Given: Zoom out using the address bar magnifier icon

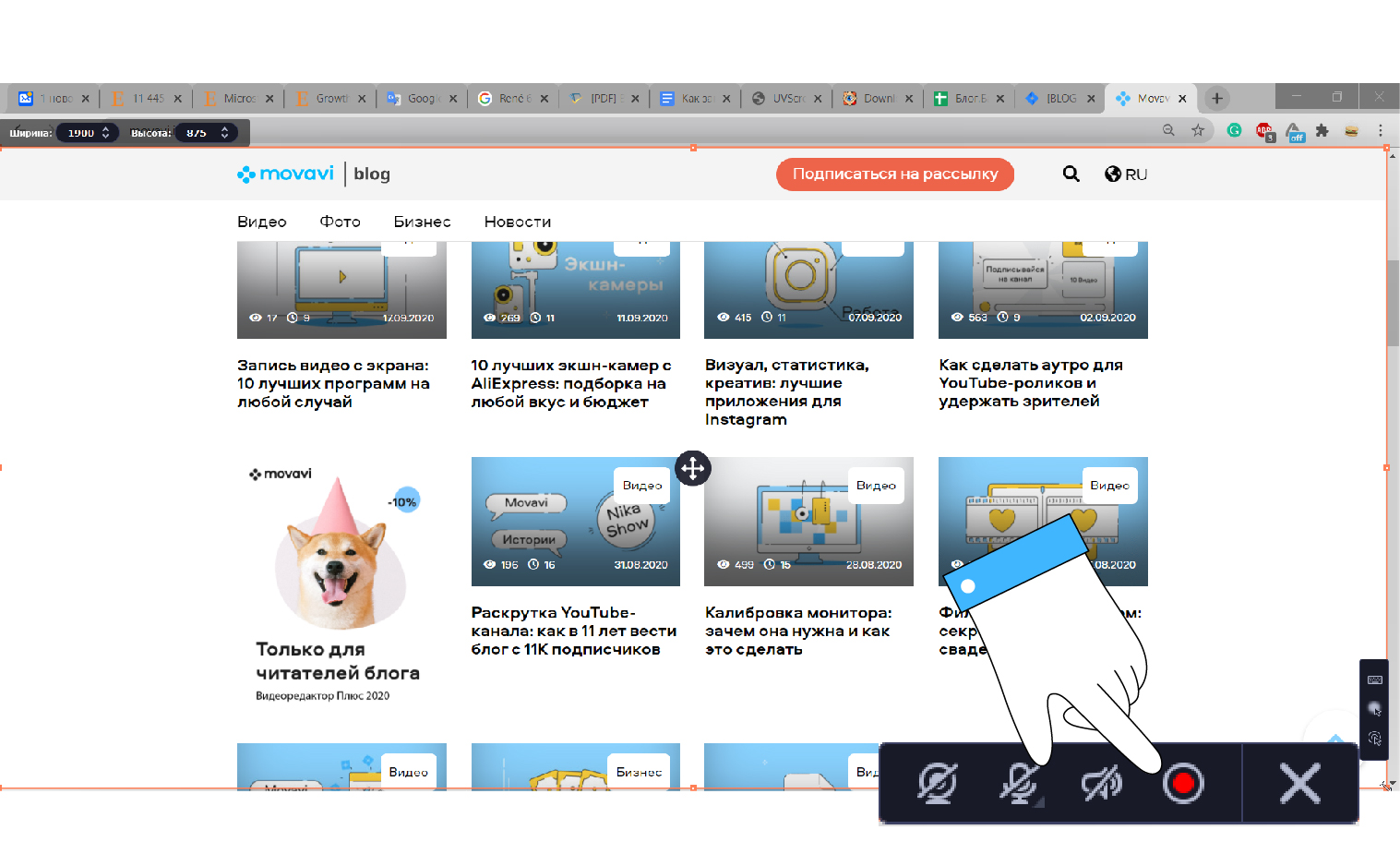Looking at the screenshot, I should pyautogui.click(x=1168, y=130).
